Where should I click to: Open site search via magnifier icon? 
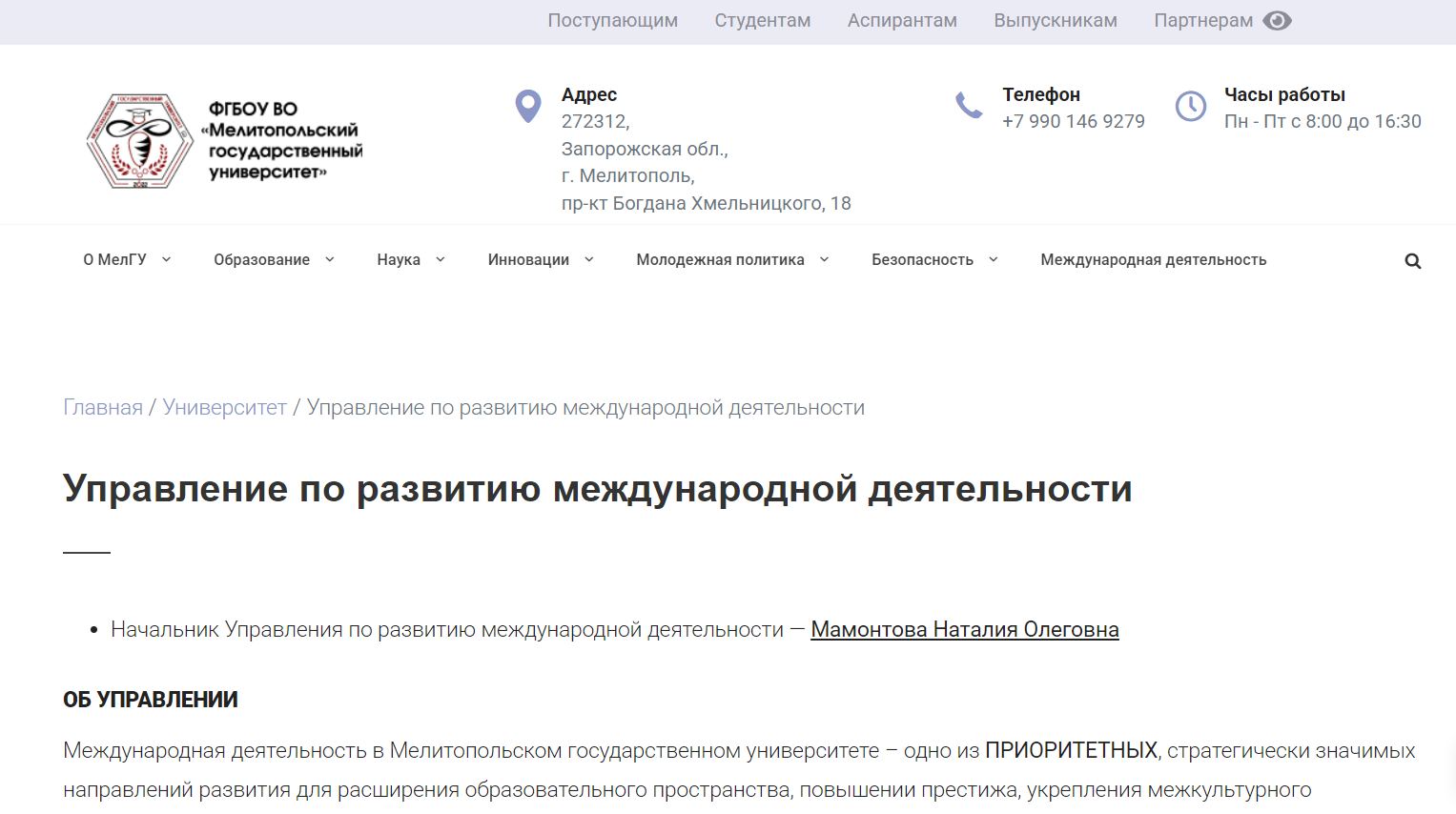[1412, 259]
